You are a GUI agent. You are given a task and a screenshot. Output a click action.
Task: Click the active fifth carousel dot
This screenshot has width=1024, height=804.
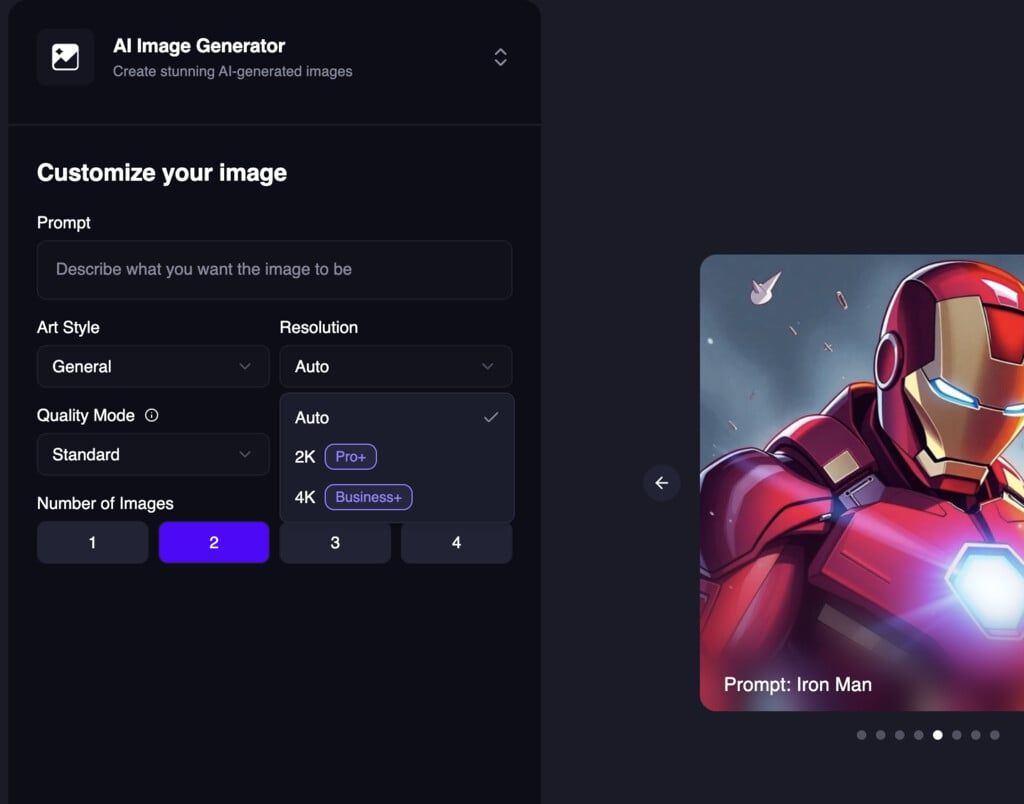pyautogui.click(x=937, y=735)
